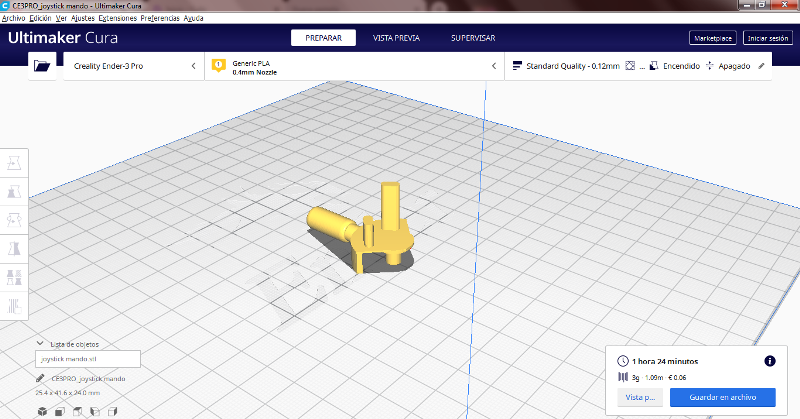The image size is (800, 419).
Task: Click the € 0.06 cost value
Action: click(x=678, y=378)
